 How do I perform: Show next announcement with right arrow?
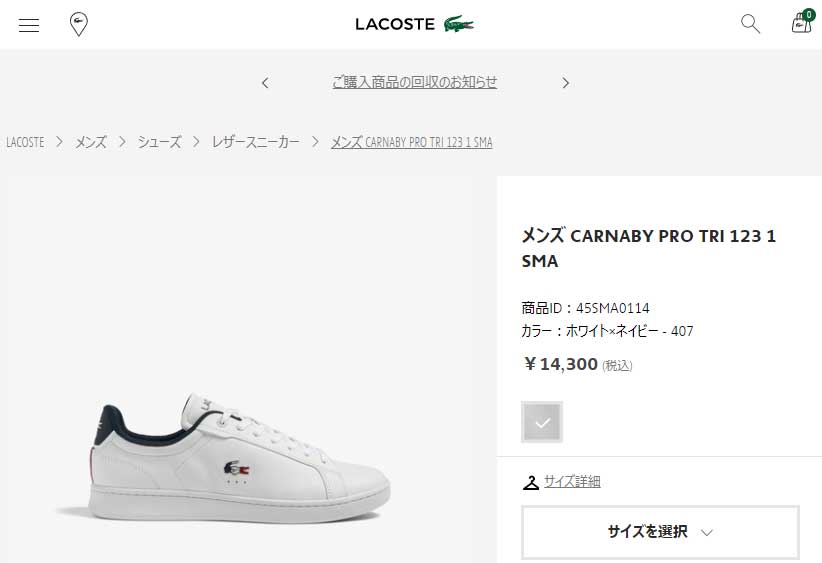tap(565, 83)
